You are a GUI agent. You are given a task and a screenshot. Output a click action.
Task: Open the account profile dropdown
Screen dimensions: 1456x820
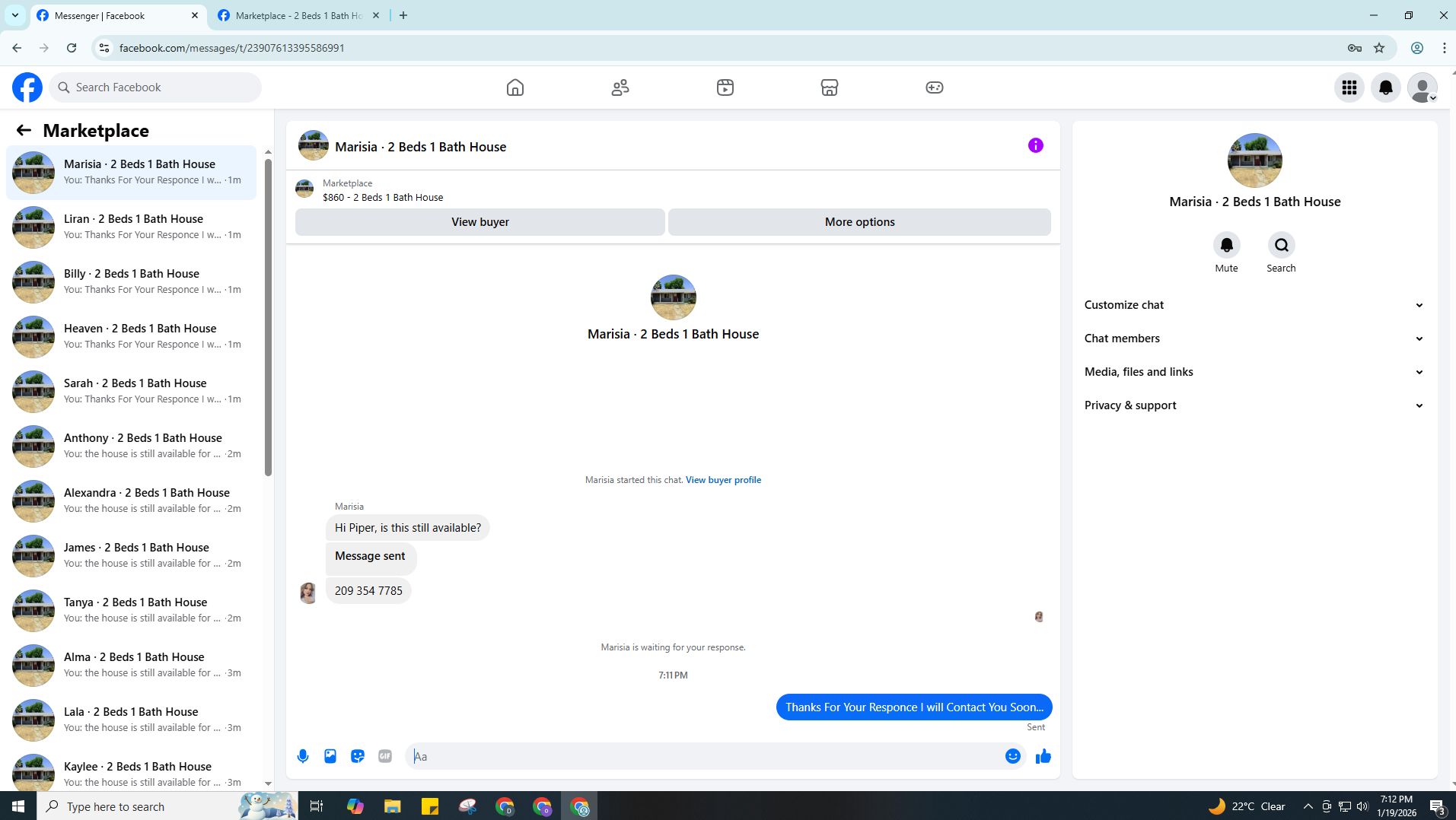tap(1423, 87)
